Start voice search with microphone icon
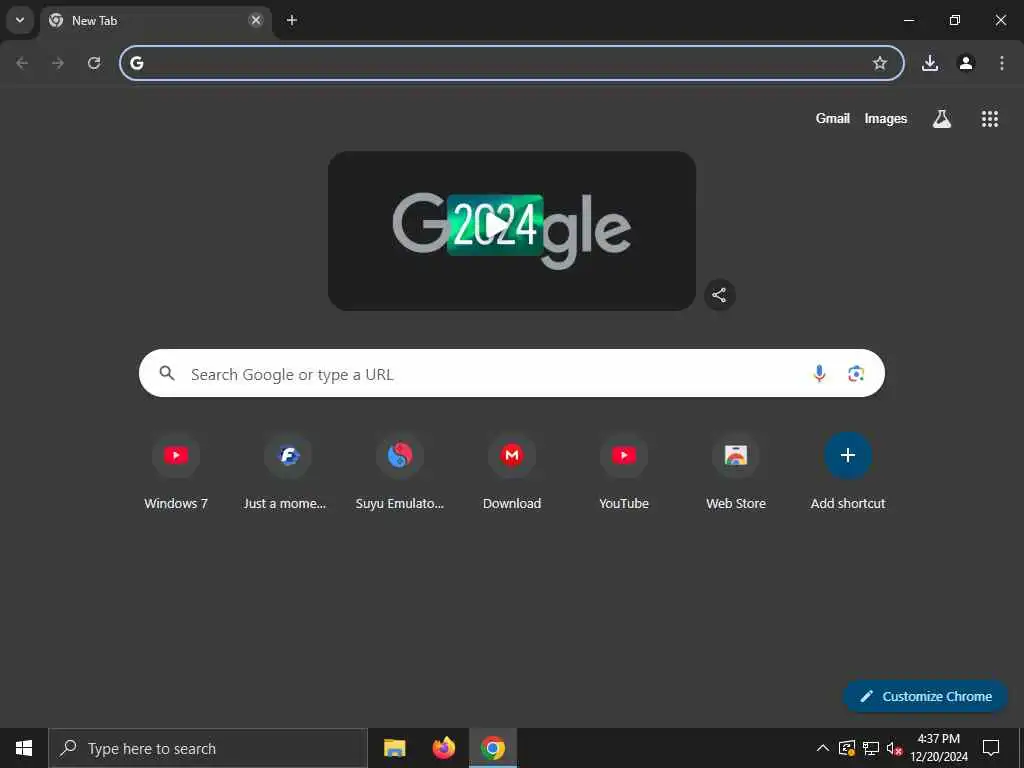This screenshot has width=1024, height=768. [x=819, y=374]
